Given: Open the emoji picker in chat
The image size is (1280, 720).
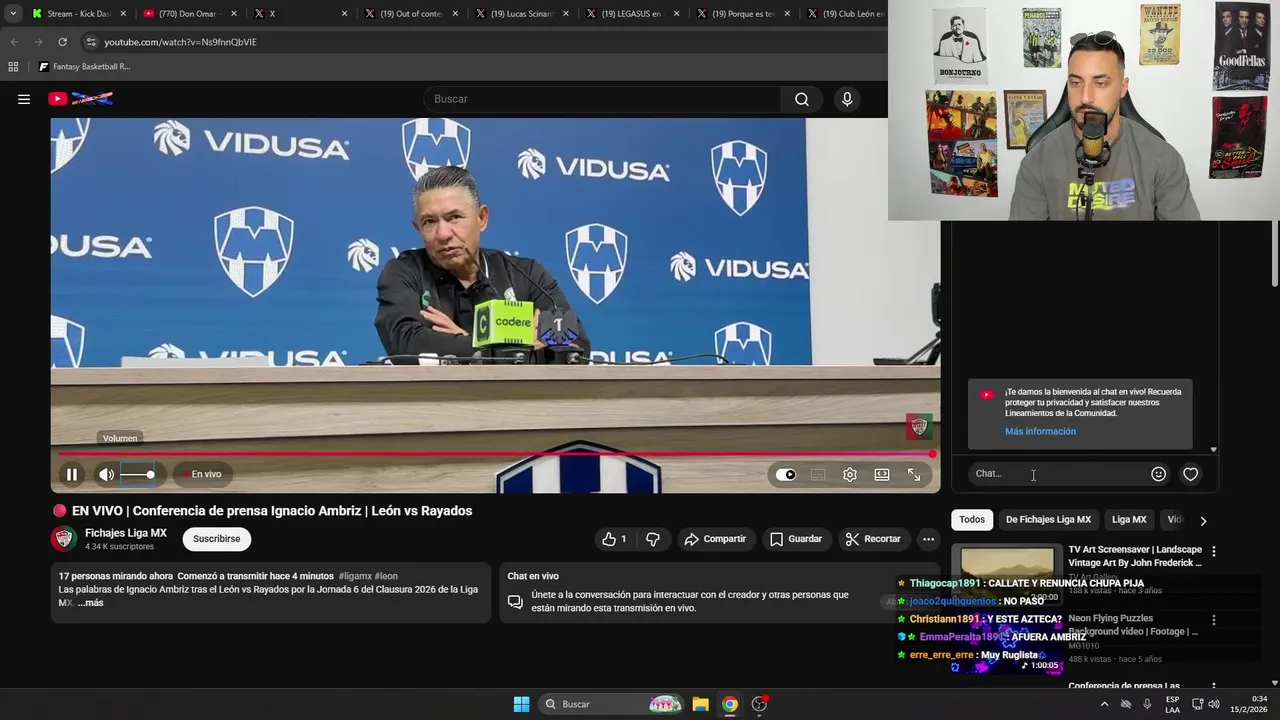Looking at the screenshot, I should [x=1158, y=475].
